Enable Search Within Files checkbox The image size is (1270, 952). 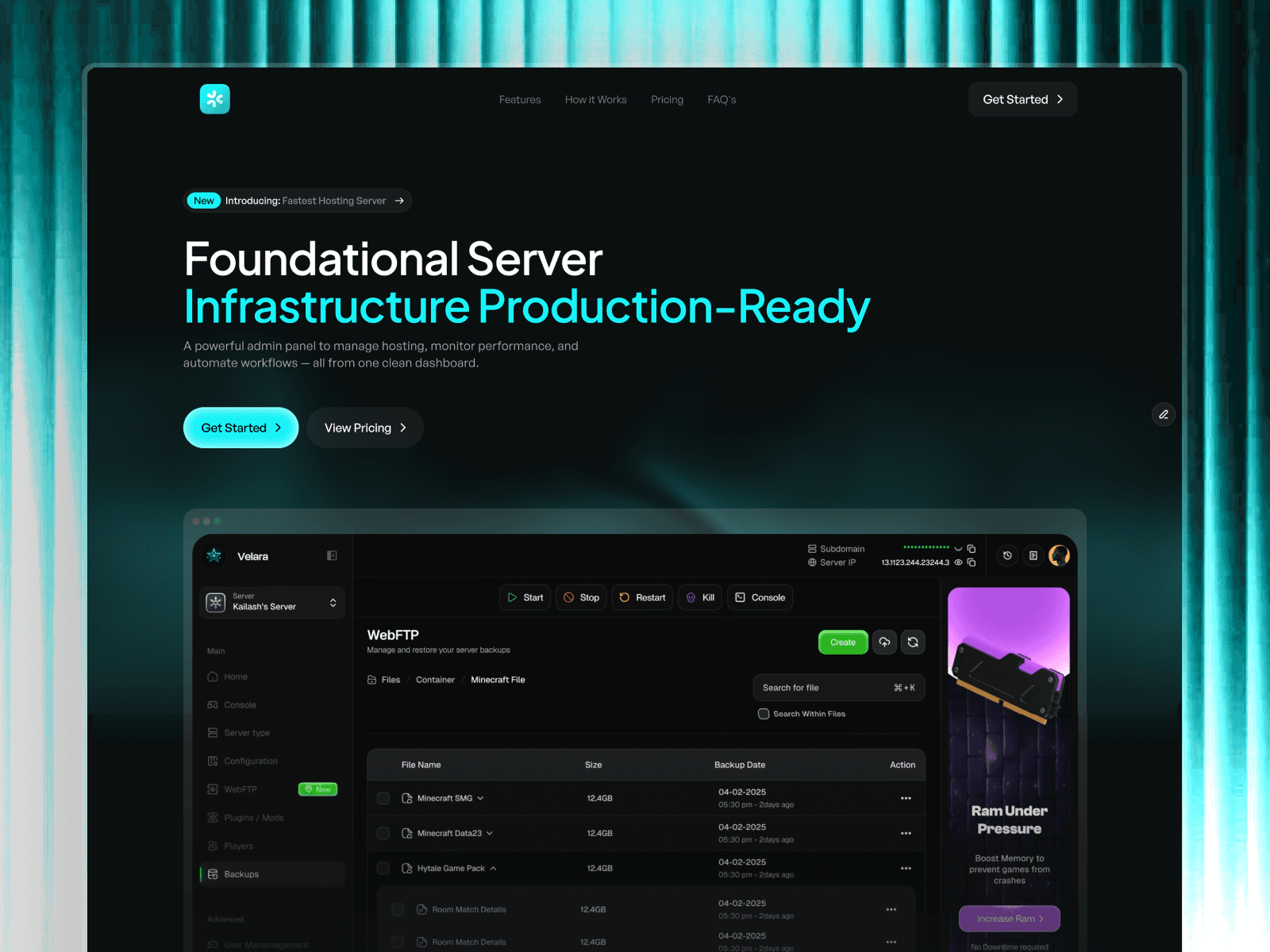pyautogui.click(x=764, y=714)
